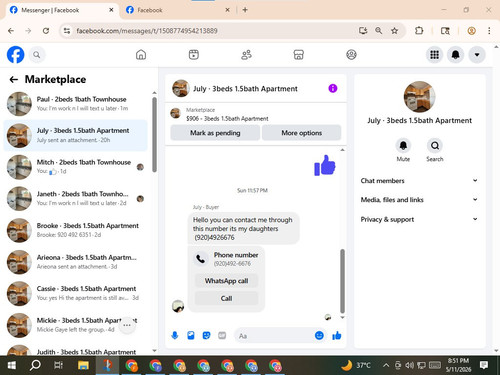
Task: Open the grid Menu icon
Action: coord(434,55)
